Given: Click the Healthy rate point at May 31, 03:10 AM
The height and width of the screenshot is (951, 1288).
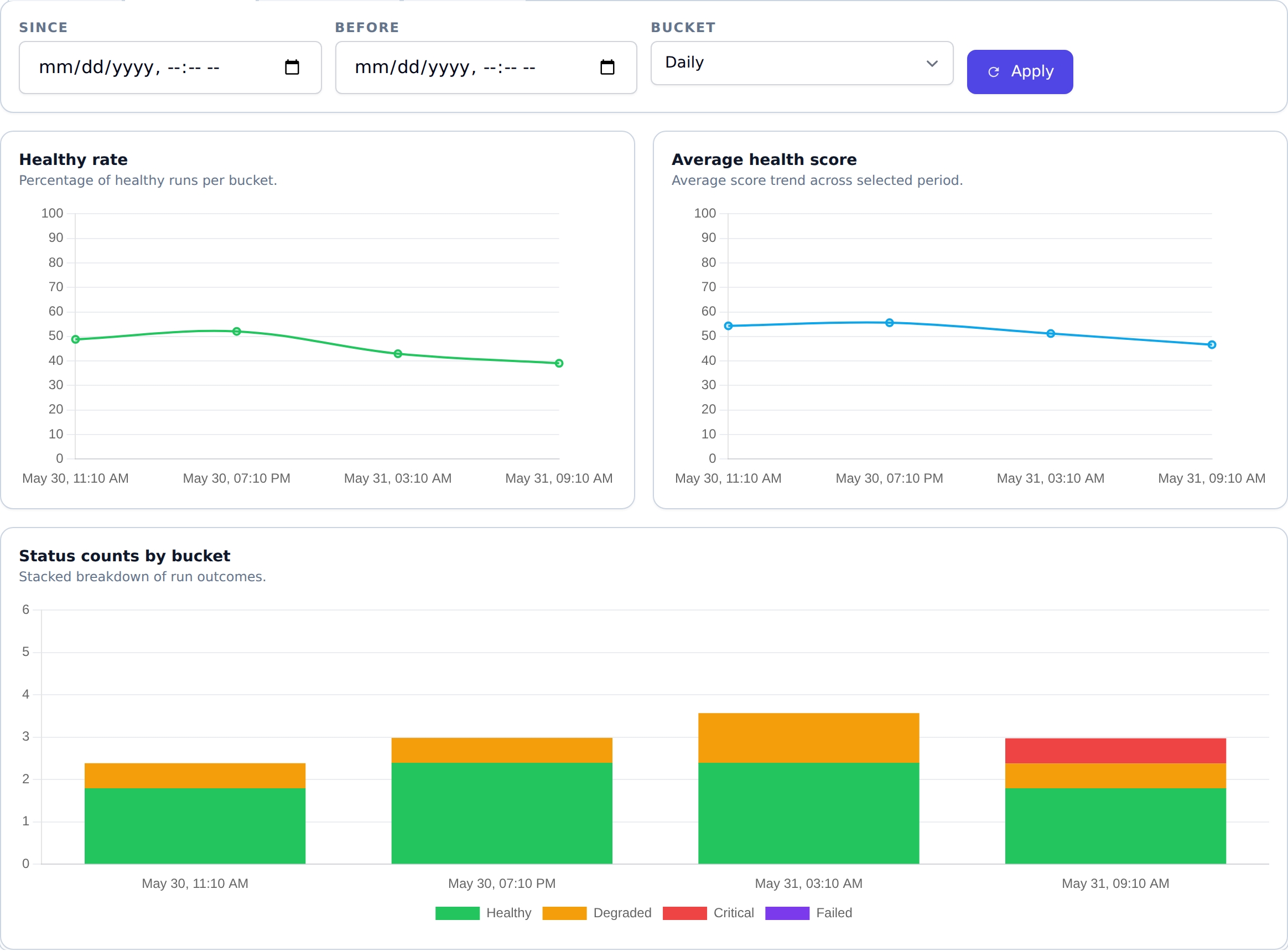Looking at the screenshot, I should coord(397,354).
